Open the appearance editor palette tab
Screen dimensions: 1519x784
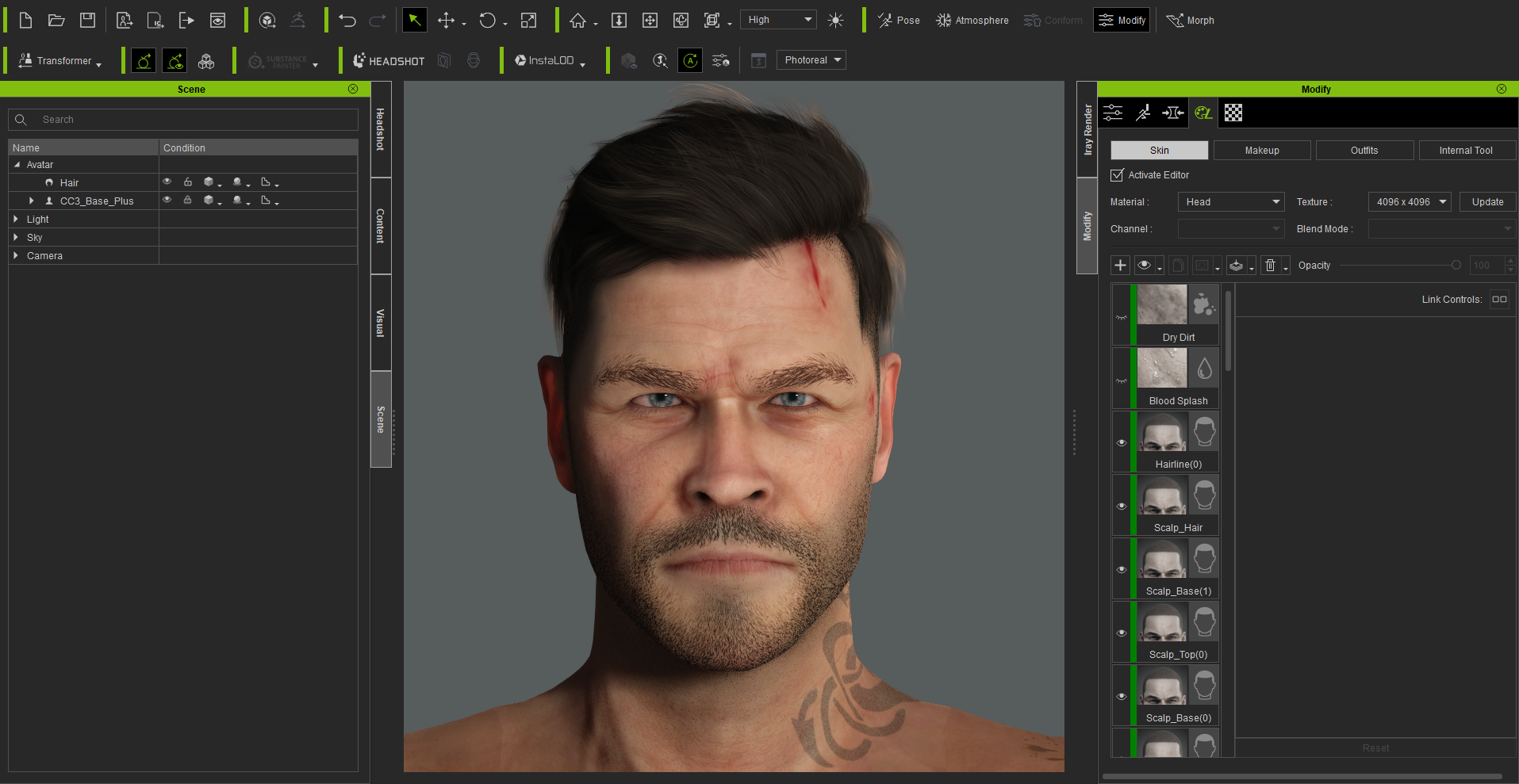(x=1203, y=113)
